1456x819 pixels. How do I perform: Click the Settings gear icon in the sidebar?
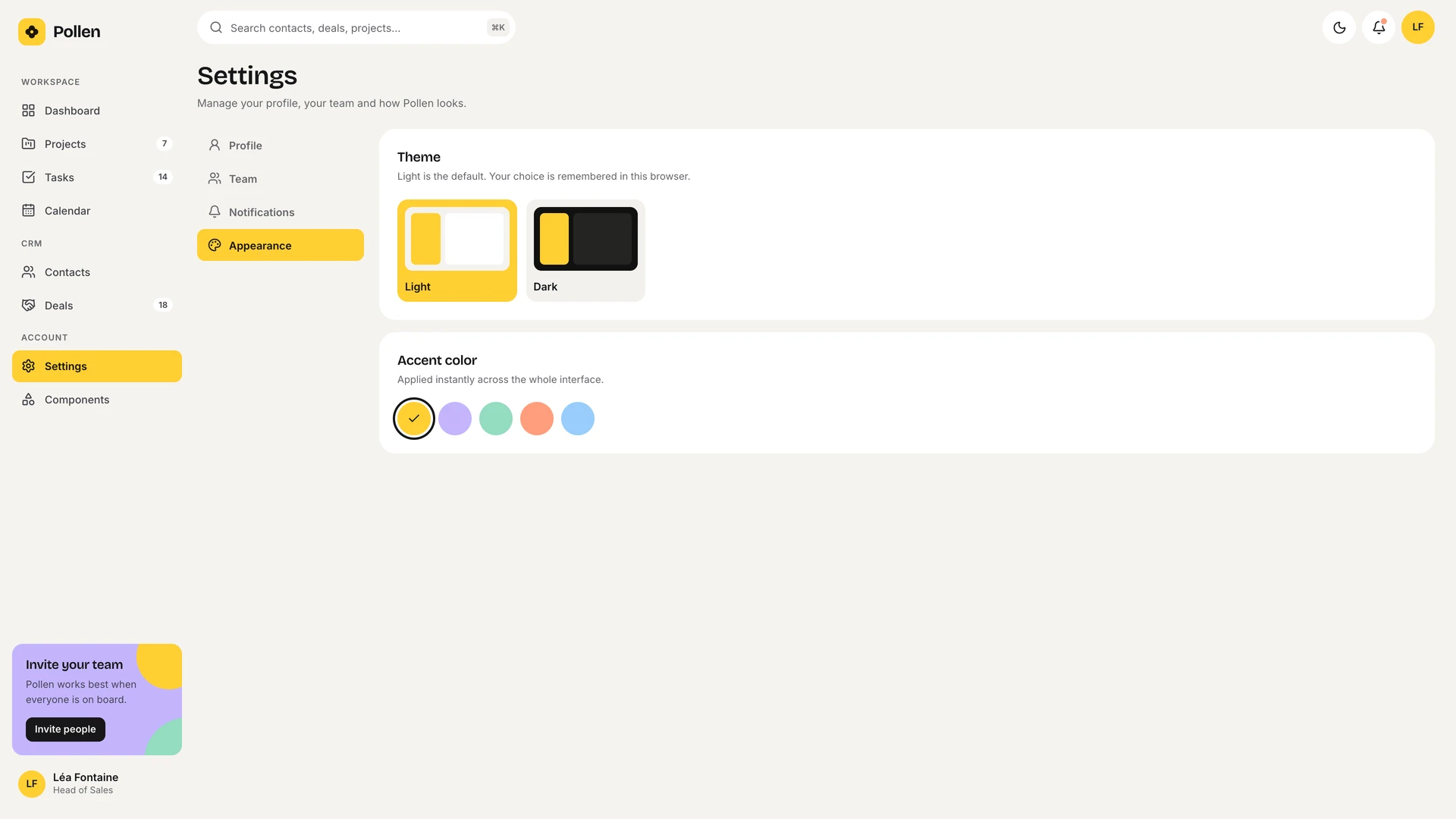click(28, 366)
